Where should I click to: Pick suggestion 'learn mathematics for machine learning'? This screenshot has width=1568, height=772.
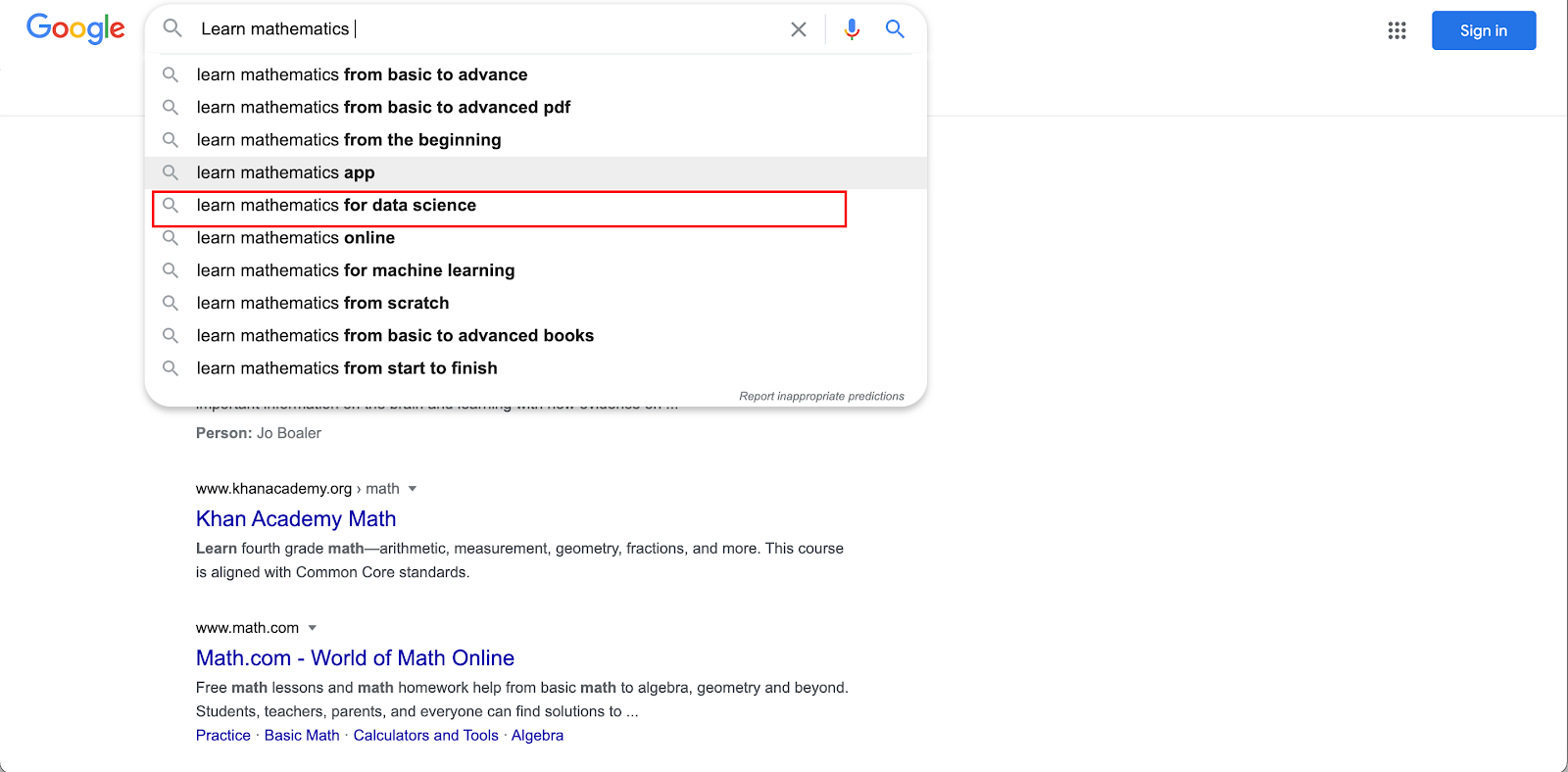point(355,270)
